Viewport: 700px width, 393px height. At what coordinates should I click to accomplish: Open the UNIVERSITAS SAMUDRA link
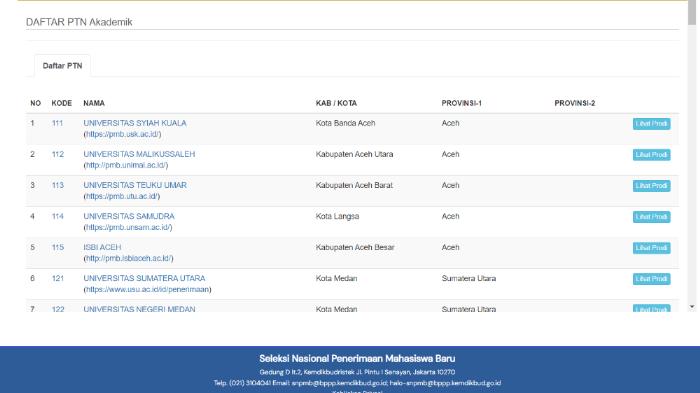tap(129, 216)
